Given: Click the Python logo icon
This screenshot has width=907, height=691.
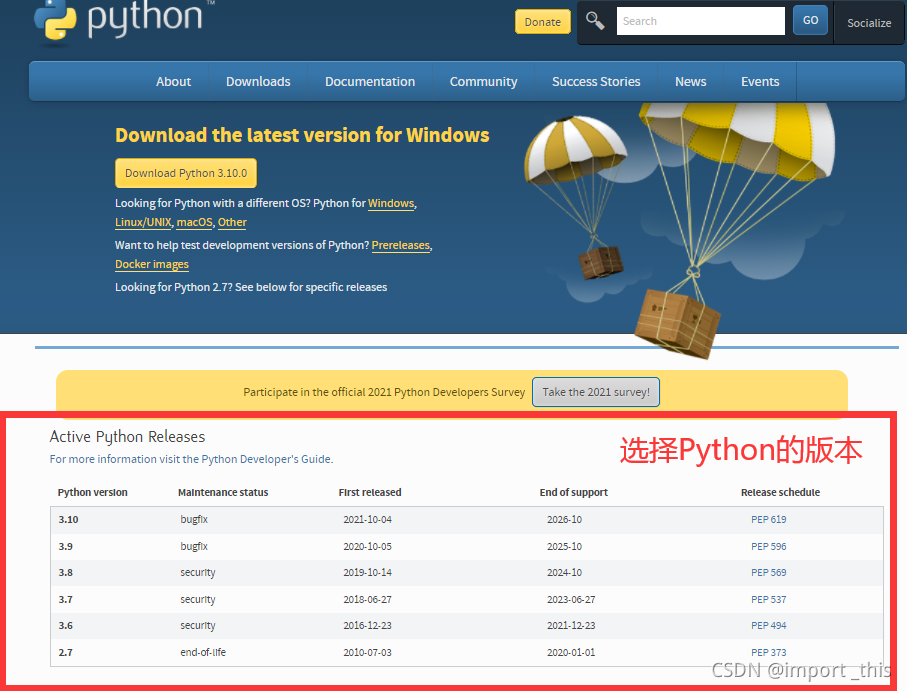Looking at the screenshot, I should [x=55, y=20].
